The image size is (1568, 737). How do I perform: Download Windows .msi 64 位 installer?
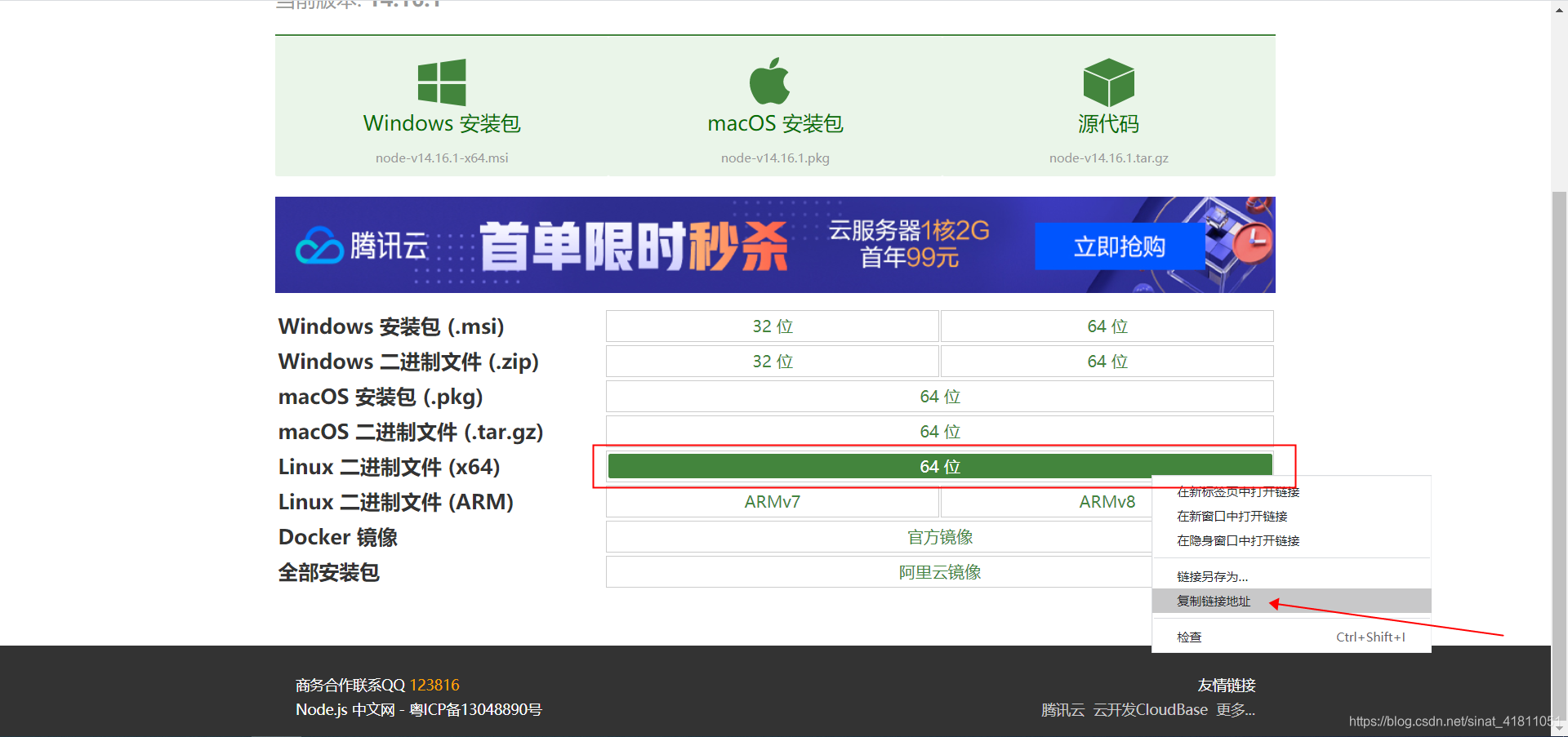pyautogui.click(x=1107, y=326)
